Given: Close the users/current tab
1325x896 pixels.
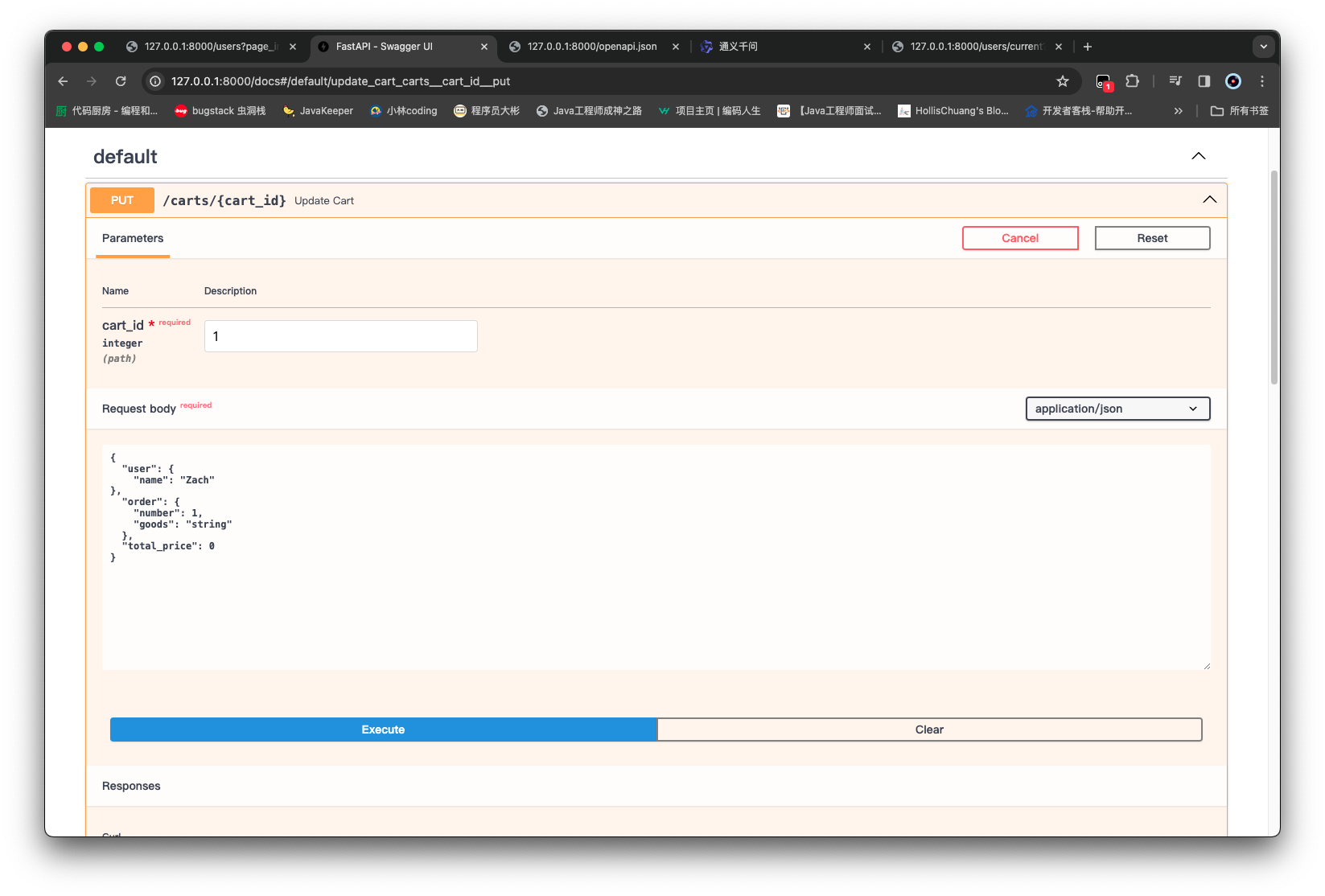Looking at the screenshot, I should (1059, 47).
